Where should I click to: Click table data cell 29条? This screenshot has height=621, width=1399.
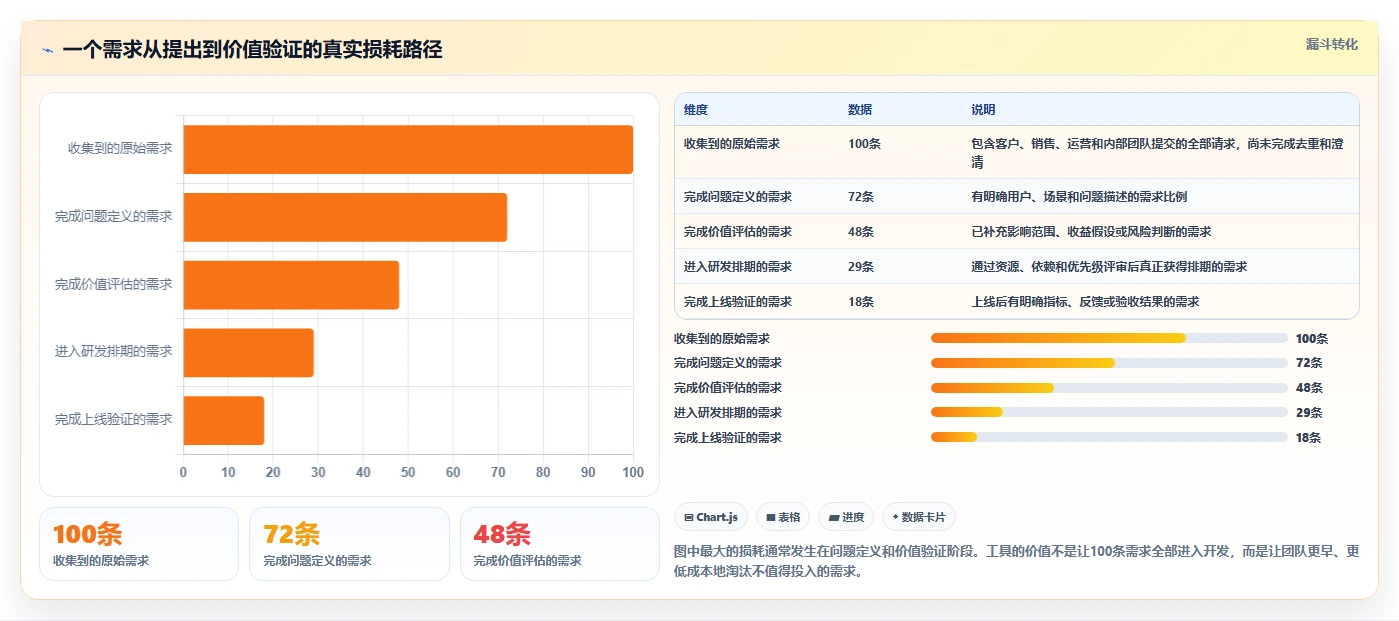pyautogui.click(x=861, y=267)
